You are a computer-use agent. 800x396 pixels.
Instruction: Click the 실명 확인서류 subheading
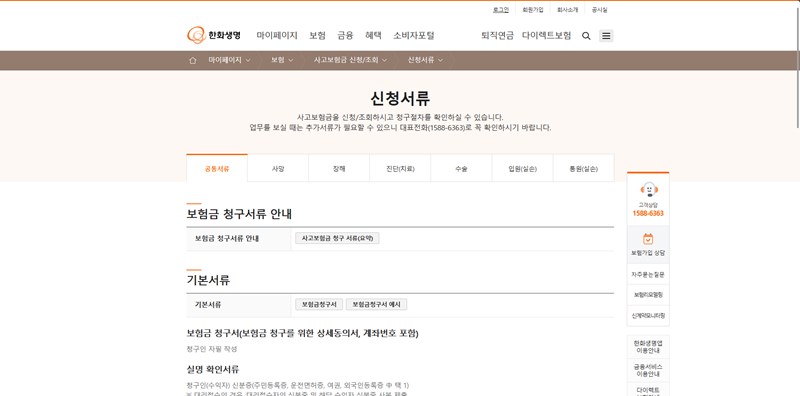(213, 369)
